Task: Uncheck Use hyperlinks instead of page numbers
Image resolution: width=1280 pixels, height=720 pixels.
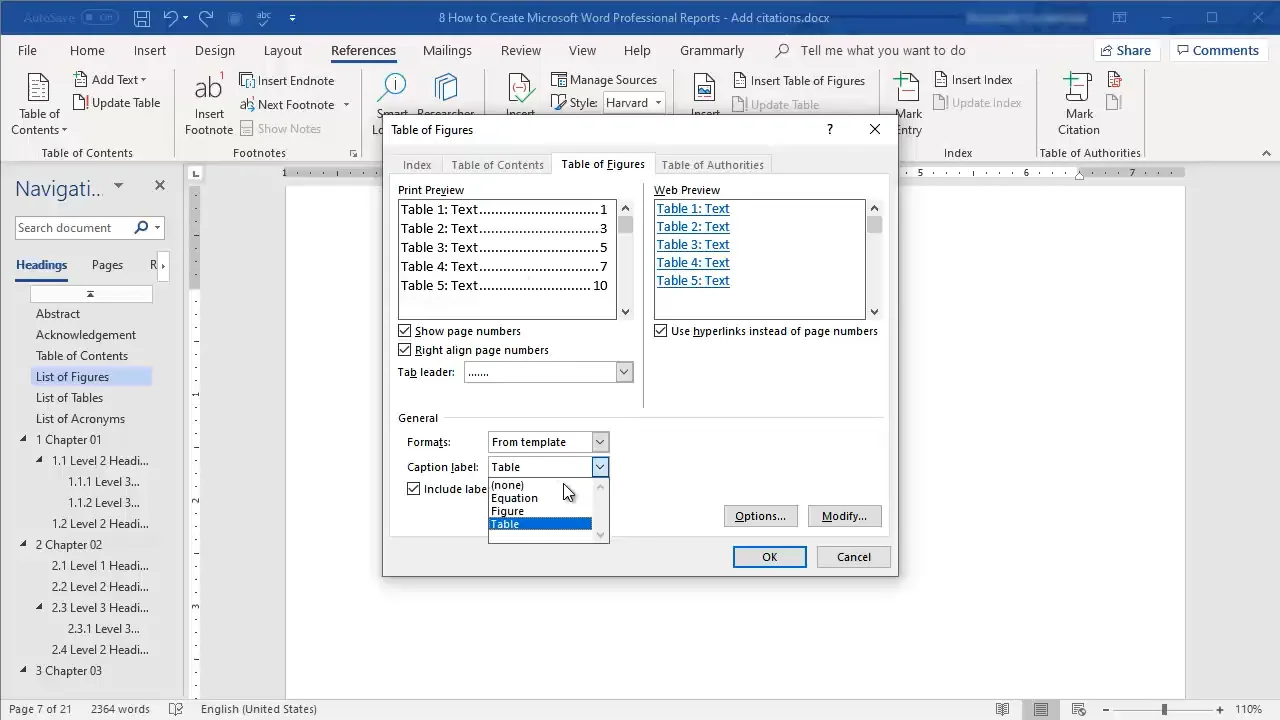Action: (x=661, y=331)
